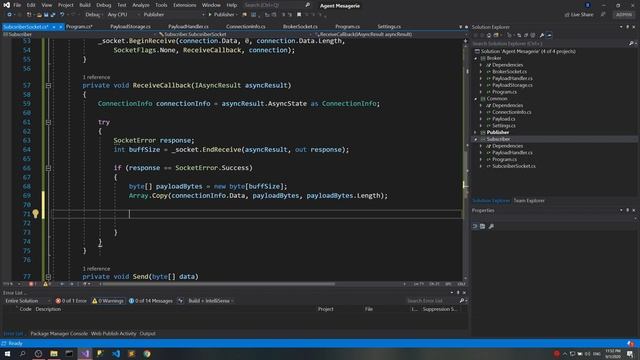The image size is (640, 360).
Task: Click the Properties panel categorized view icon
Action: point(475,227)
